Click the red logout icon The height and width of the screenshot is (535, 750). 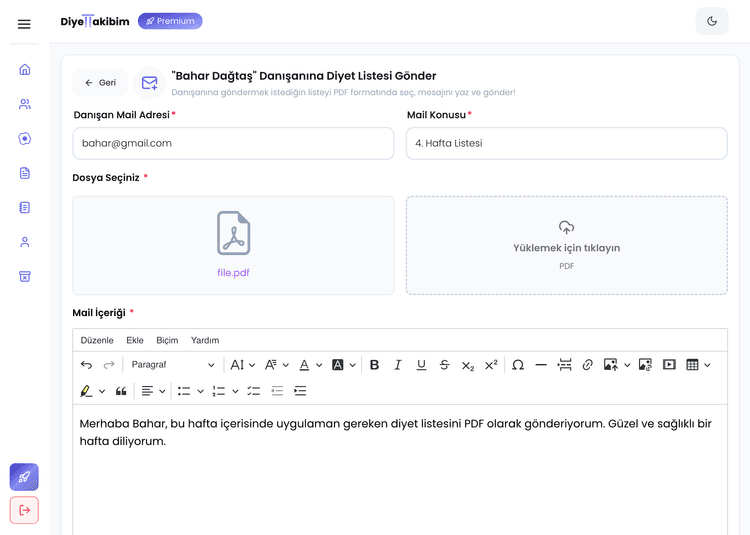(25, 510)
